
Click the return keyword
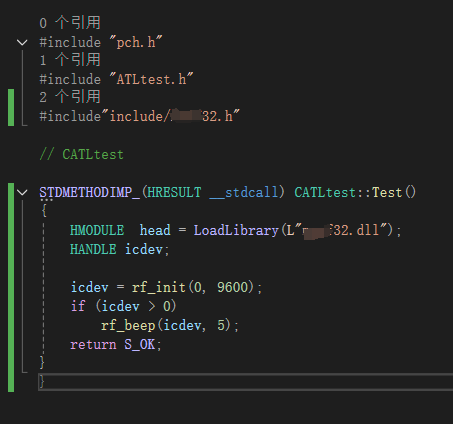pos(93,344)
